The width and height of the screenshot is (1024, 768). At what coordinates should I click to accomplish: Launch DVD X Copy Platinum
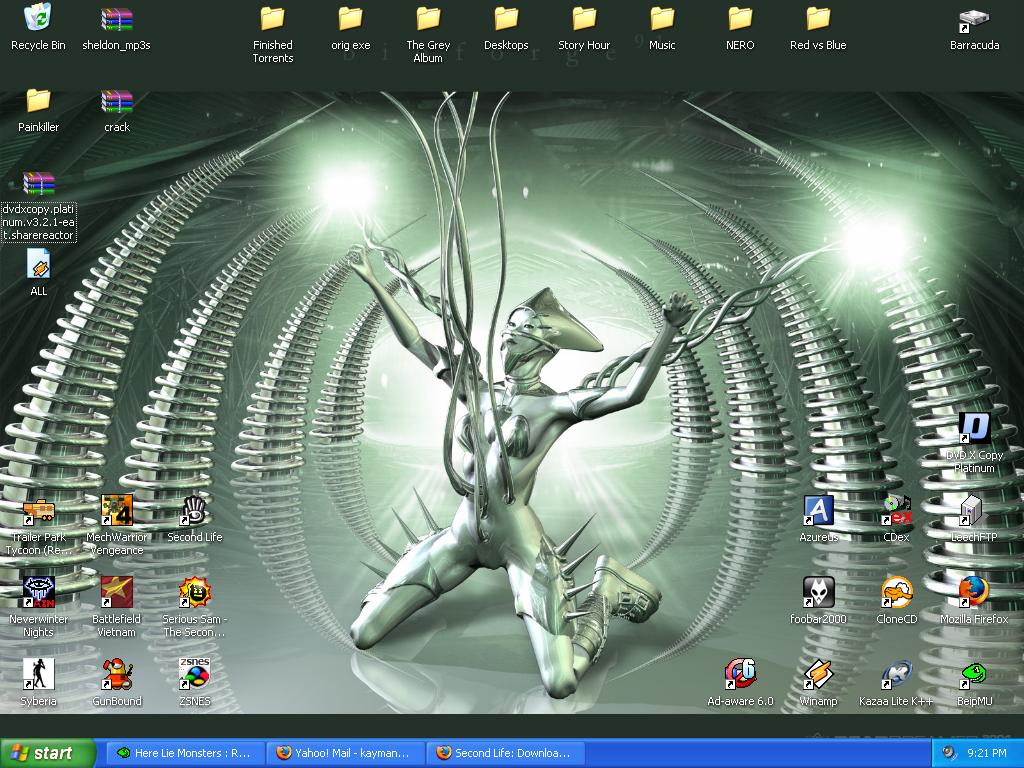[974, 429]
